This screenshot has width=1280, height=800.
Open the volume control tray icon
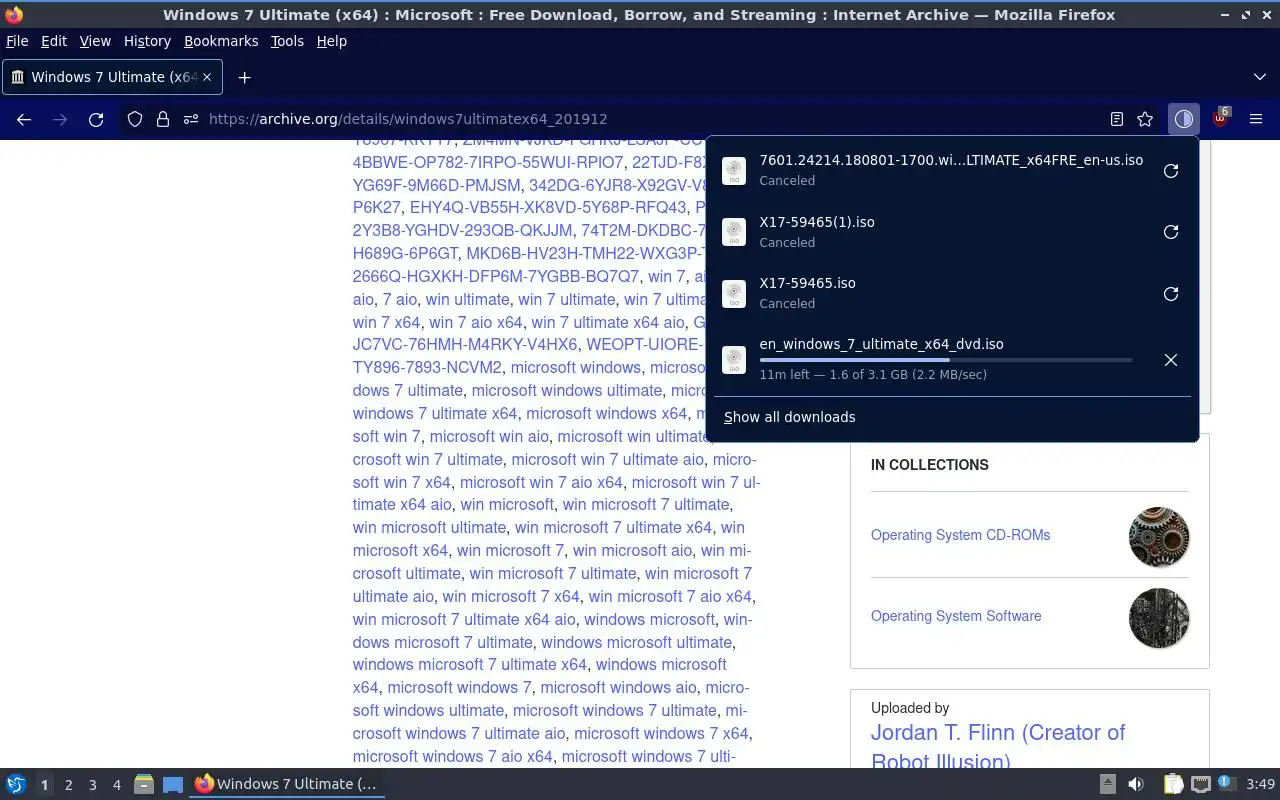(x=1136, y=784)
